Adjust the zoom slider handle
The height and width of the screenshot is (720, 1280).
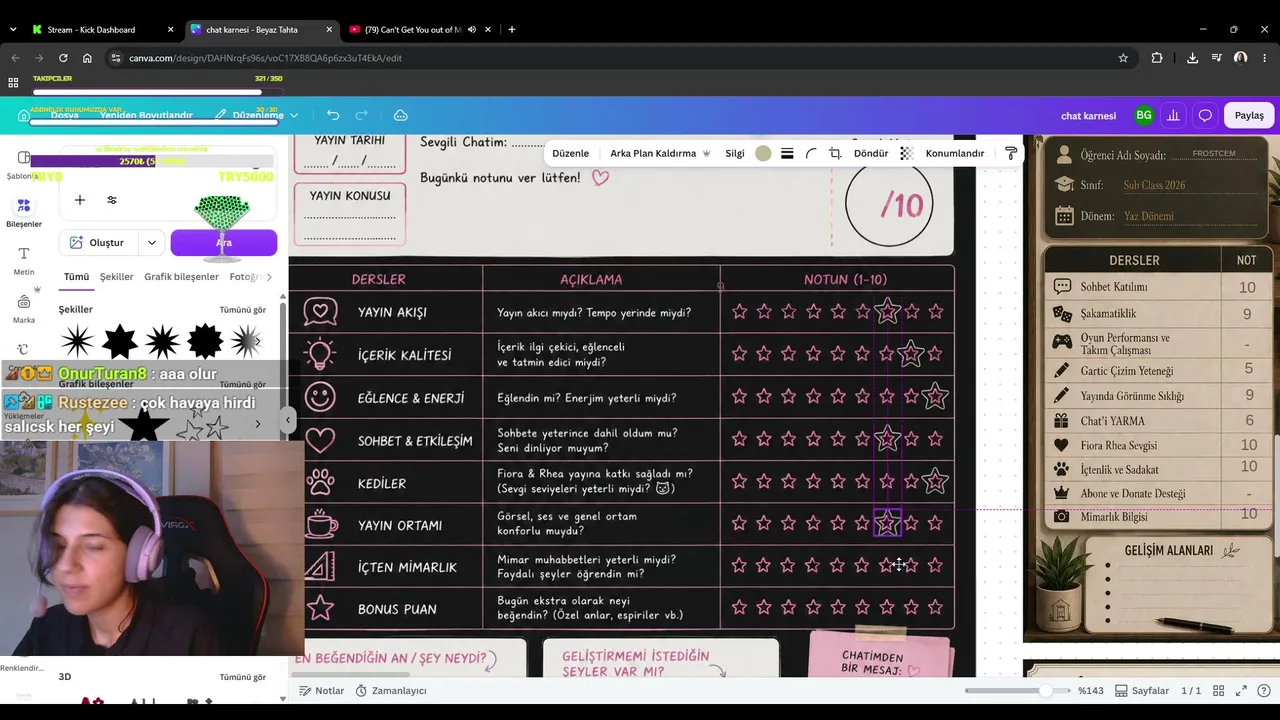point(1046,691)
